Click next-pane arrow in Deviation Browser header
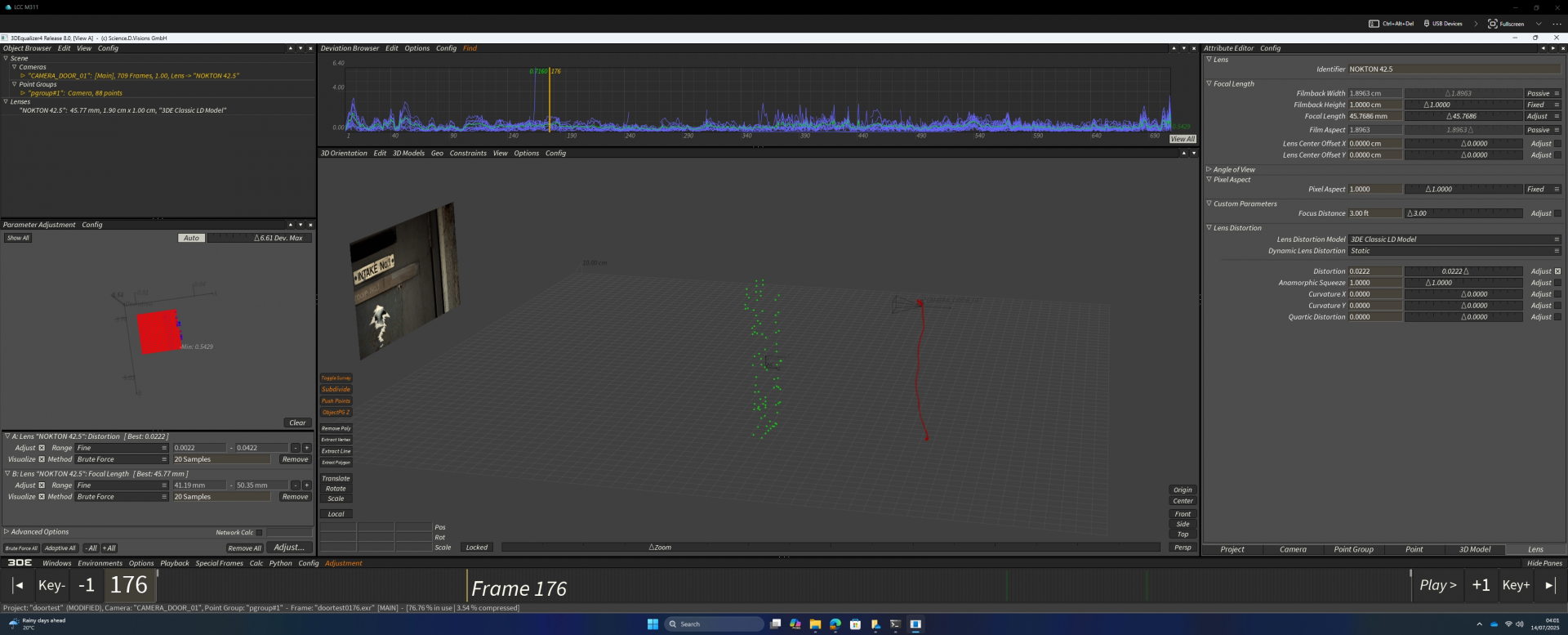This screenshot has width=1568, height=635. [x=1184, y=48]
